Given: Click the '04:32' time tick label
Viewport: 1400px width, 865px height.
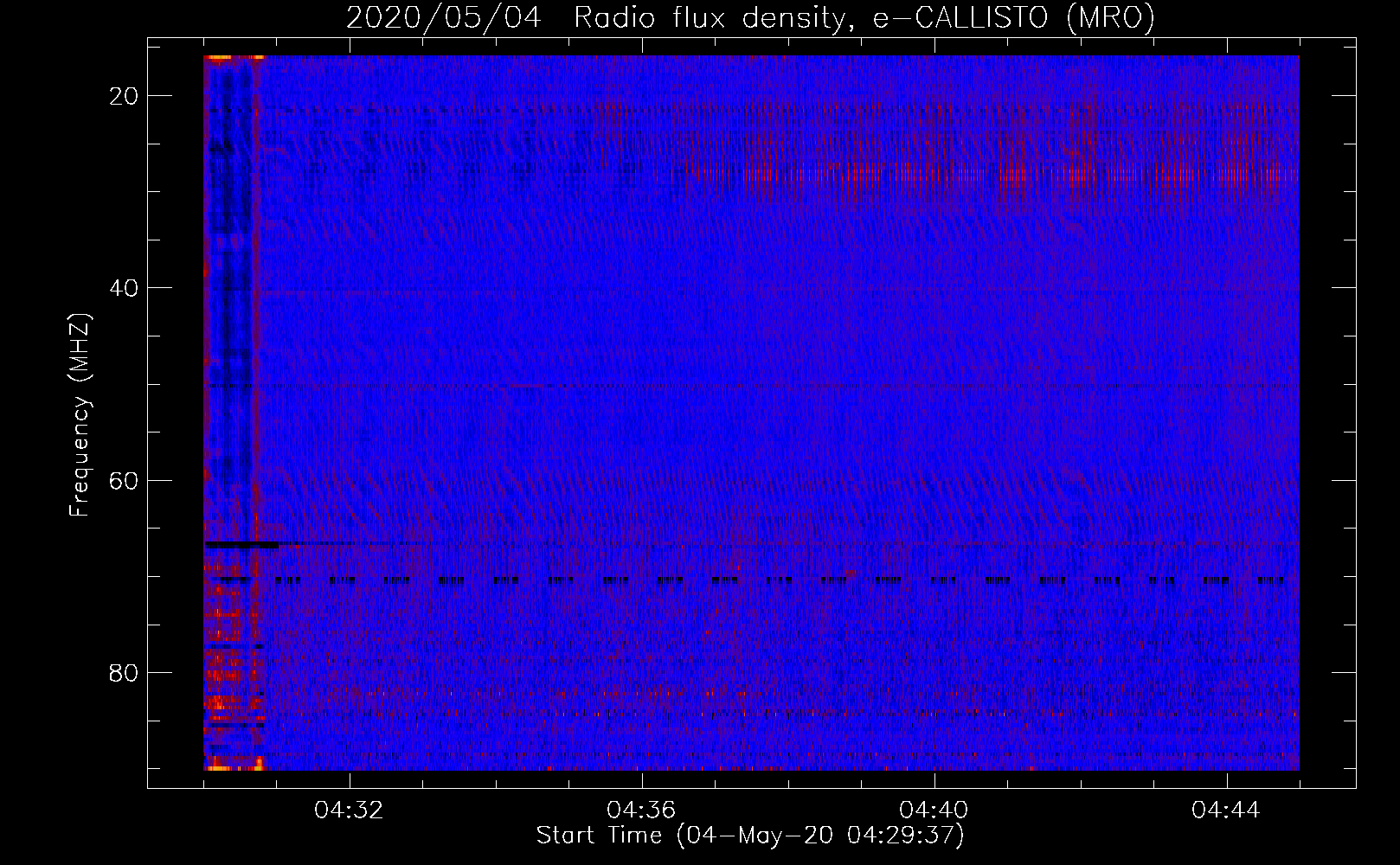Looking at the screenshot, I should [x=350, y=811].
